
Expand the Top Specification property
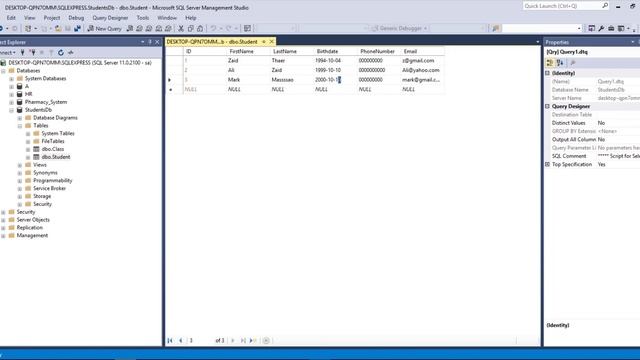coord(547,164)
